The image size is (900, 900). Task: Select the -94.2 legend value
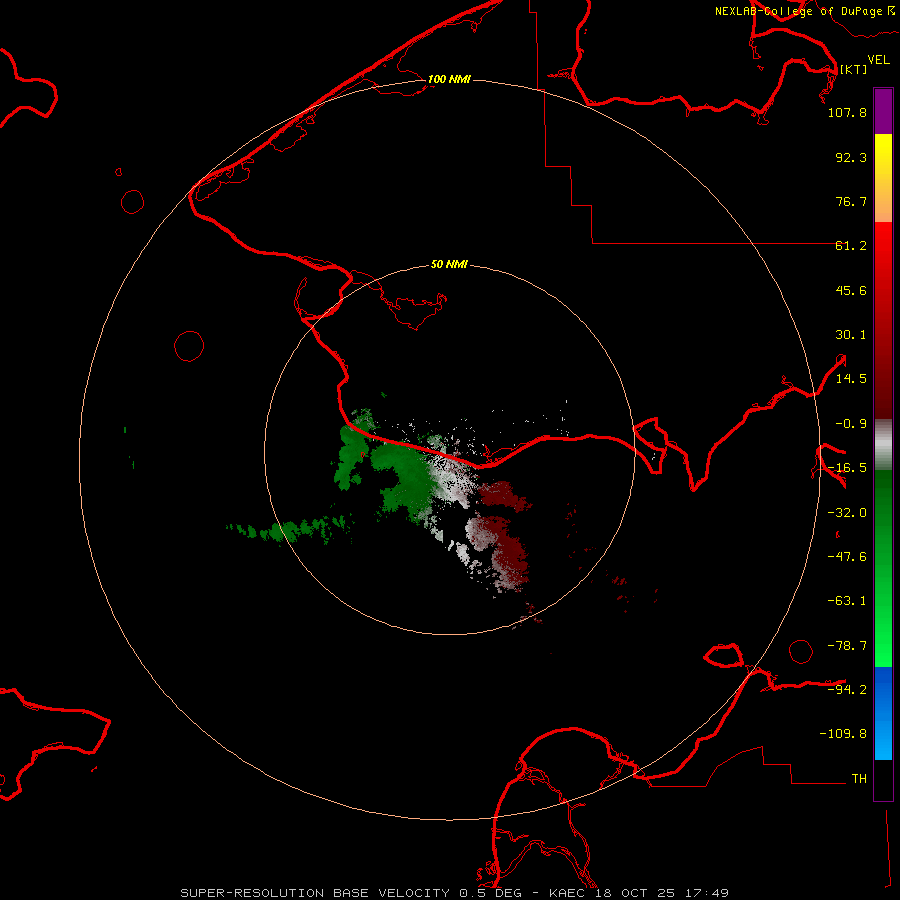pos(847,689)
